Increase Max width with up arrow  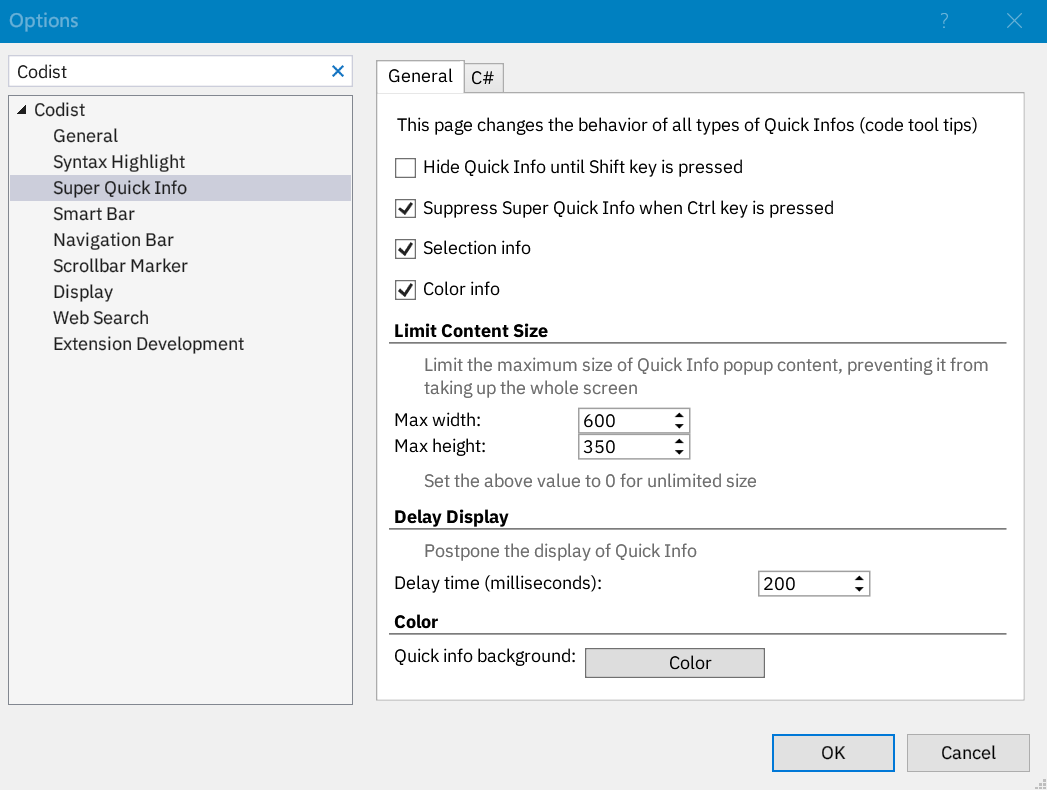(x=679, y=415)
